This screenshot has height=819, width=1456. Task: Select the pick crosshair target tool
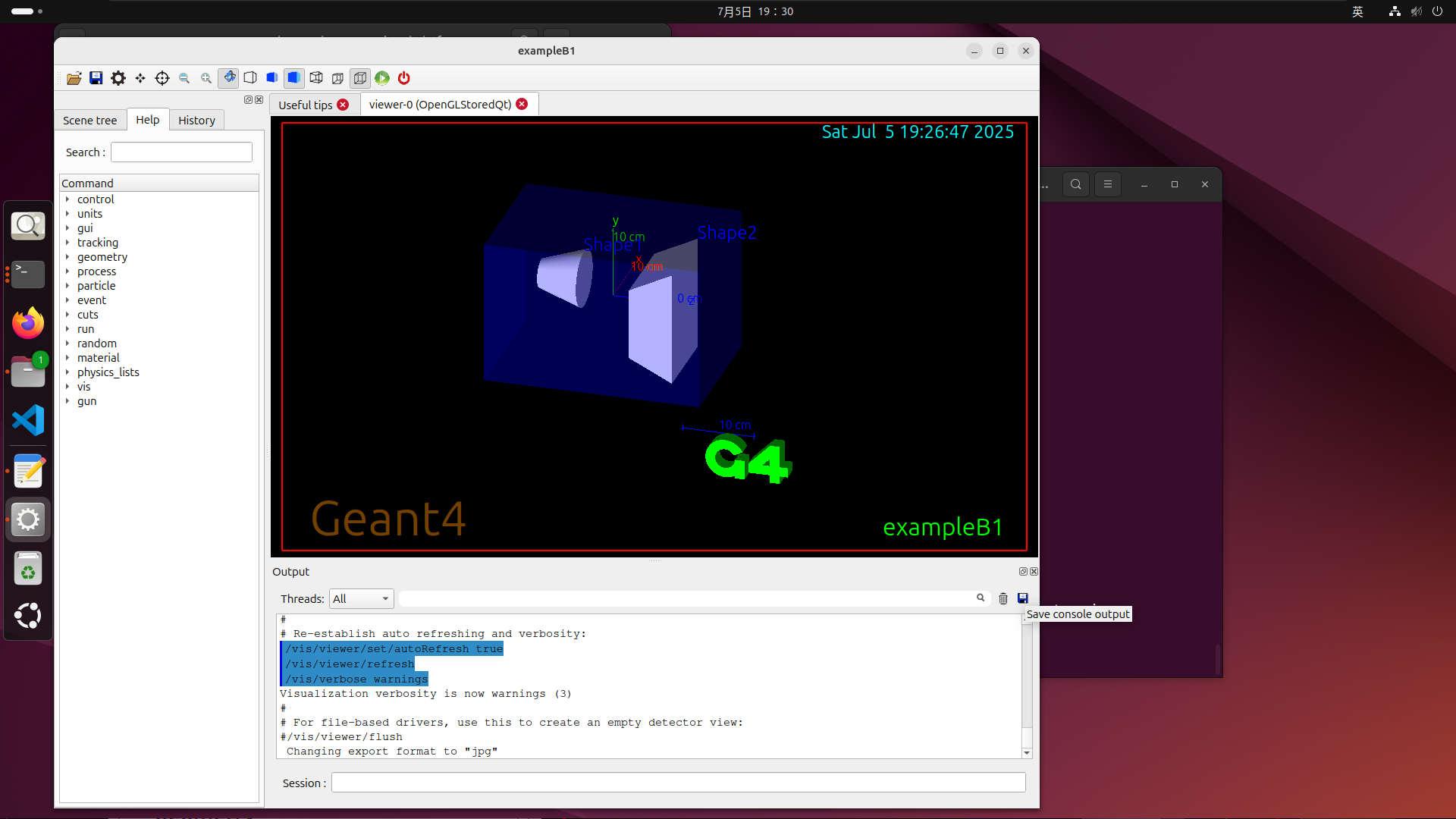[162, 78]
